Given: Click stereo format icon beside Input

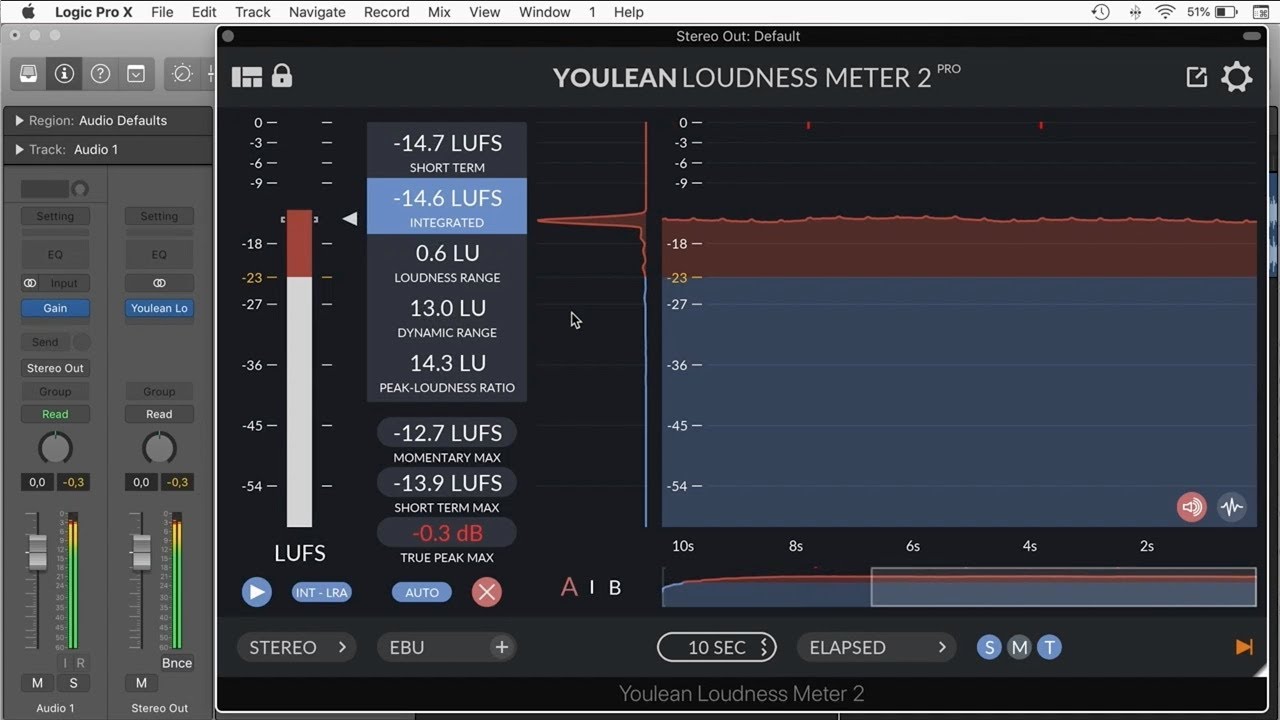Looking at the screenshot, I should [30, 283].
